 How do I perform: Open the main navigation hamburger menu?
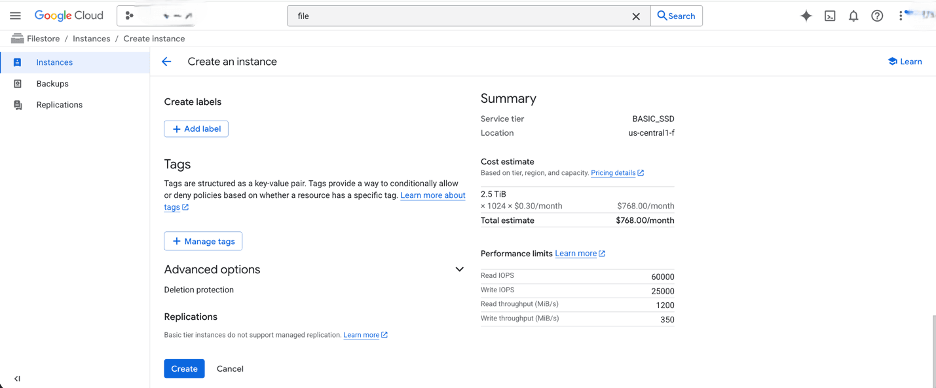click(x=16, y=16)
